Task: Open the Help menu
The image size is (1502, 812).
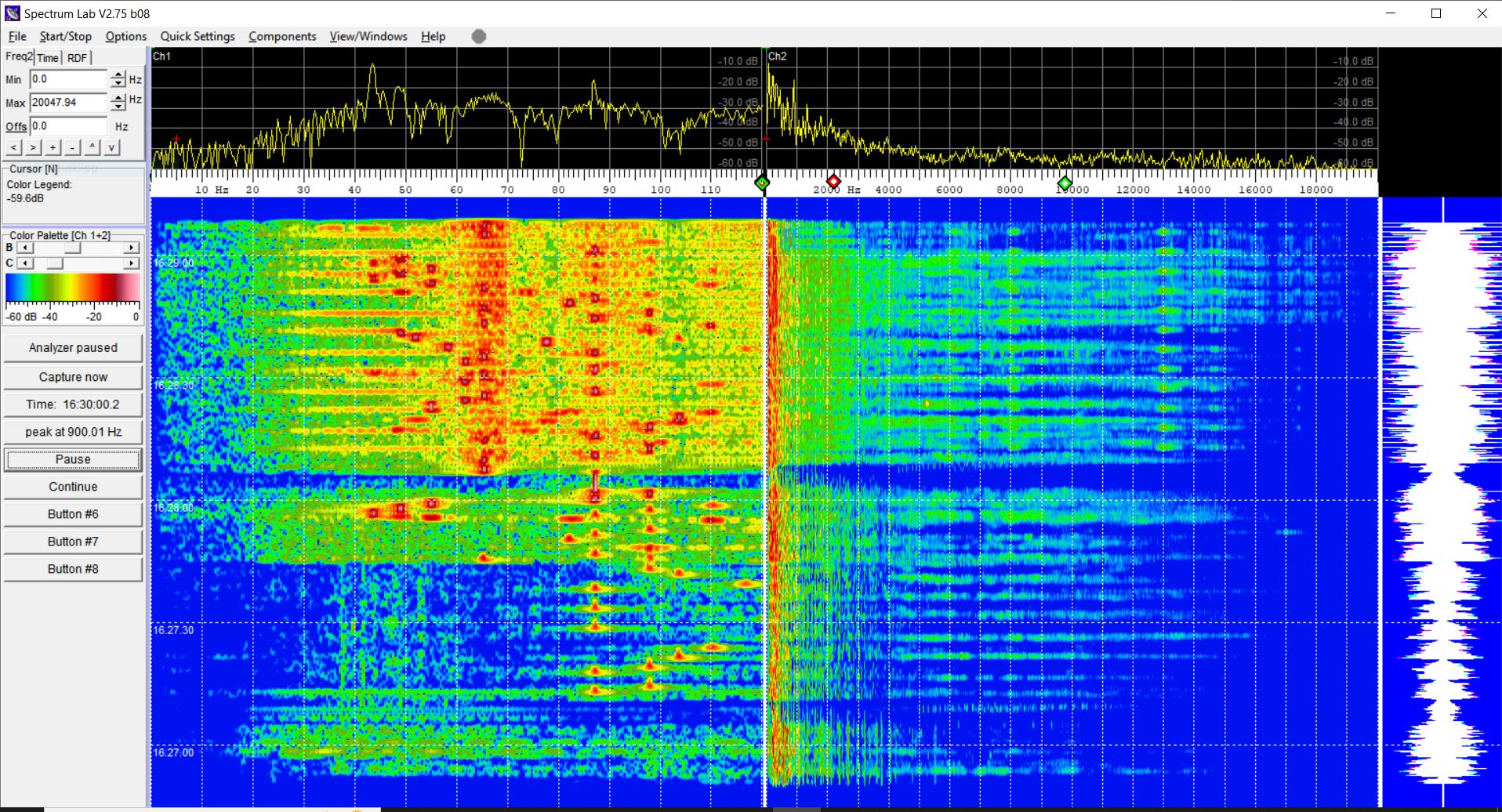Action: pyautogui.click(x=433, y=36)
